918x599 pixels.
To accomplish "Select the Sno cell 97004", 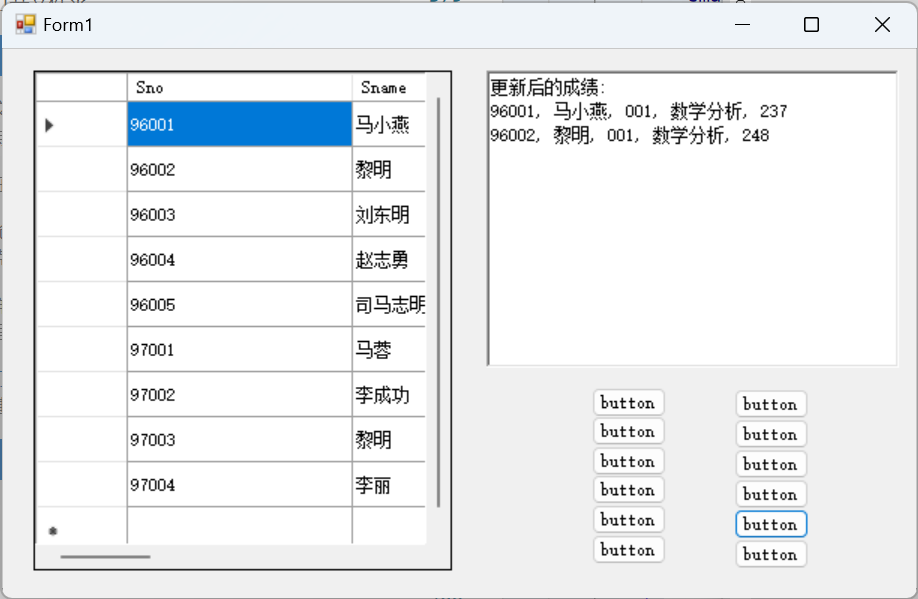I will click(239, 485).
